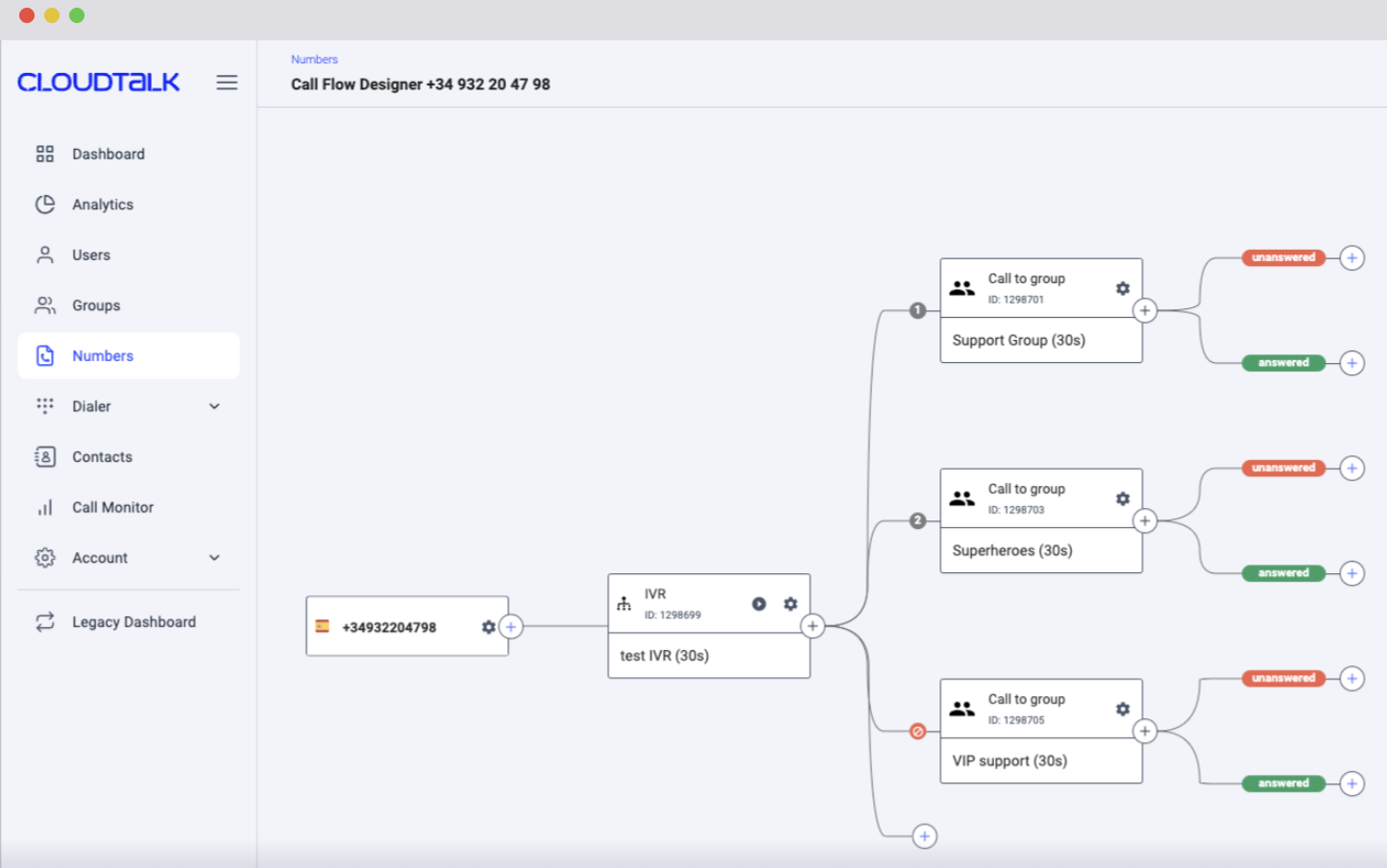Click the CloudTalk logo
1387x868 pixels.
[x=99, y=83]
